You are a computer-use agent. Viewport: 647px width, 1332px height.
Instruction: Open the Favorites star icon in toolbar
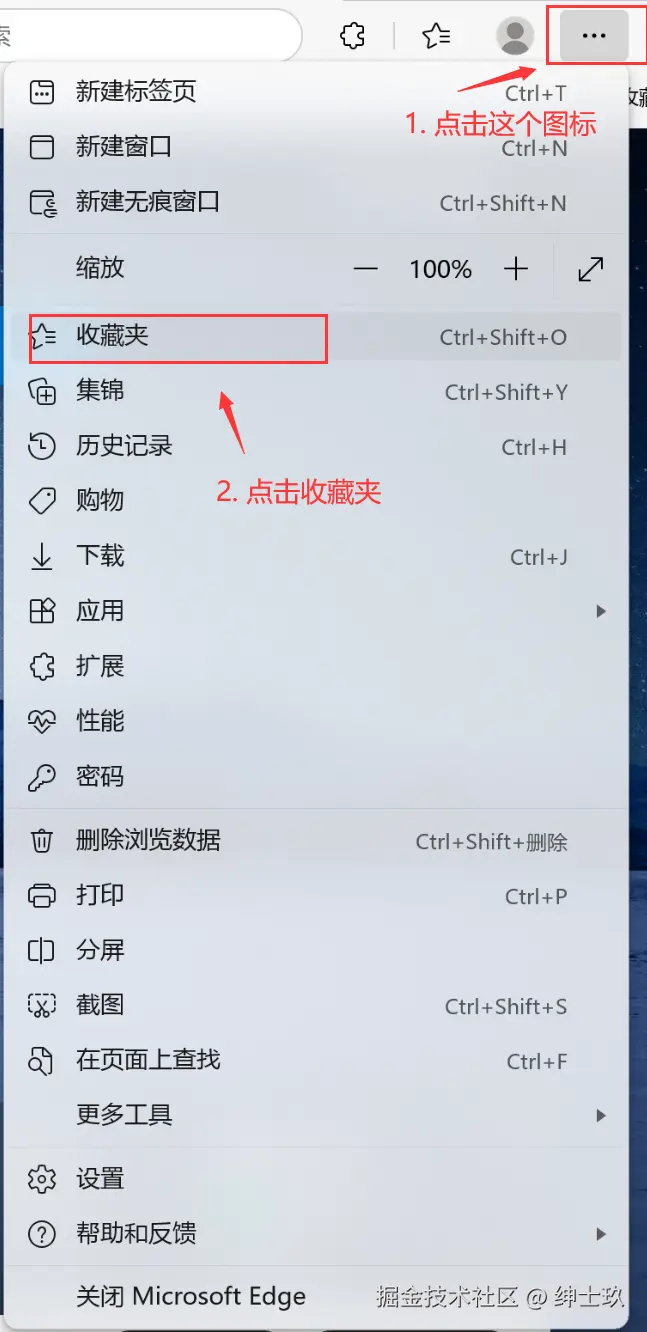click(436, 37)
